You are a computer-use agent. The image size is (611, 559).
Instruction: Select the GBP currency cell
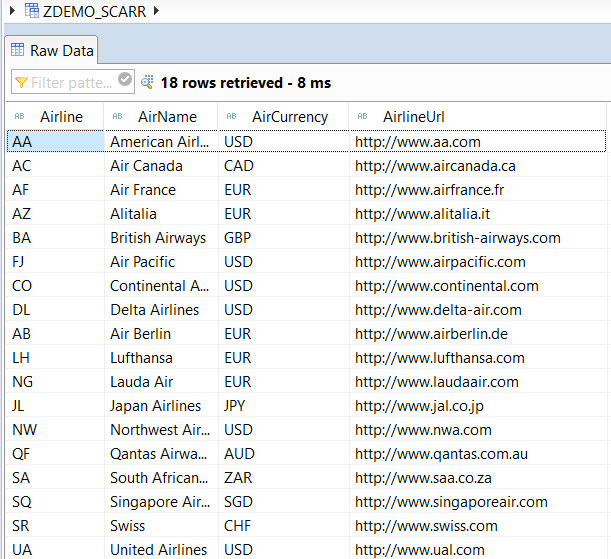[284, 238]
